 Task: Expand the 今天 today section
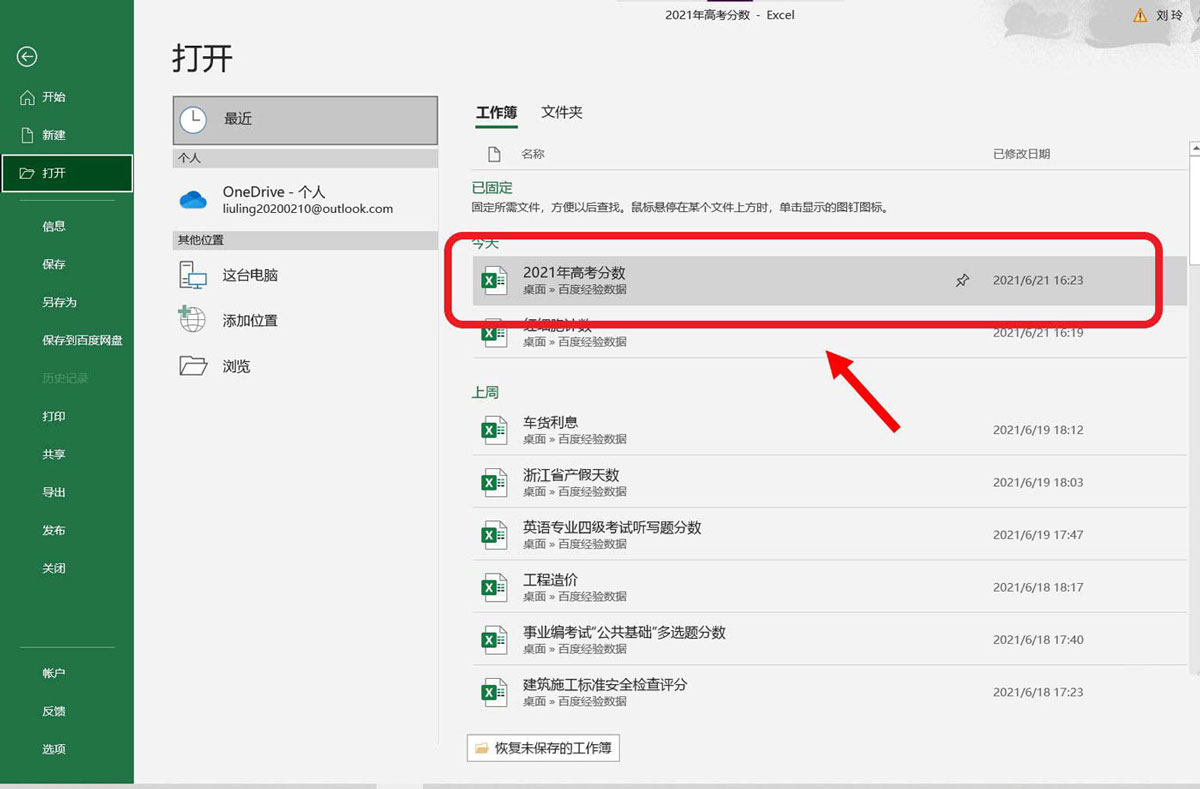pos(484,242)
